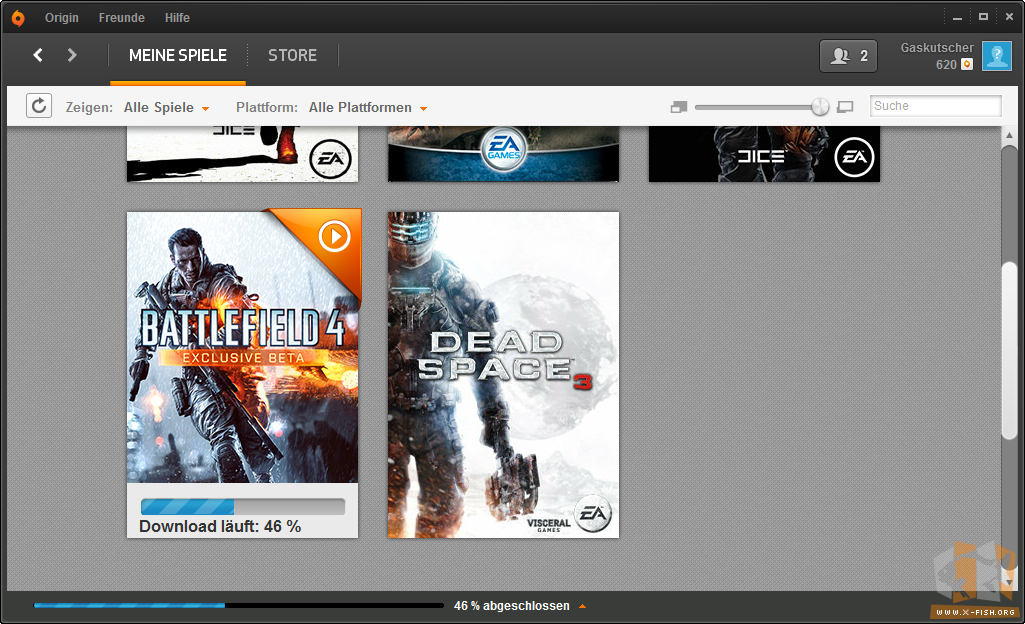Close the Origin window
Image resolution: width=1025 pixels, height=624 pixels.
point(1009,17)
